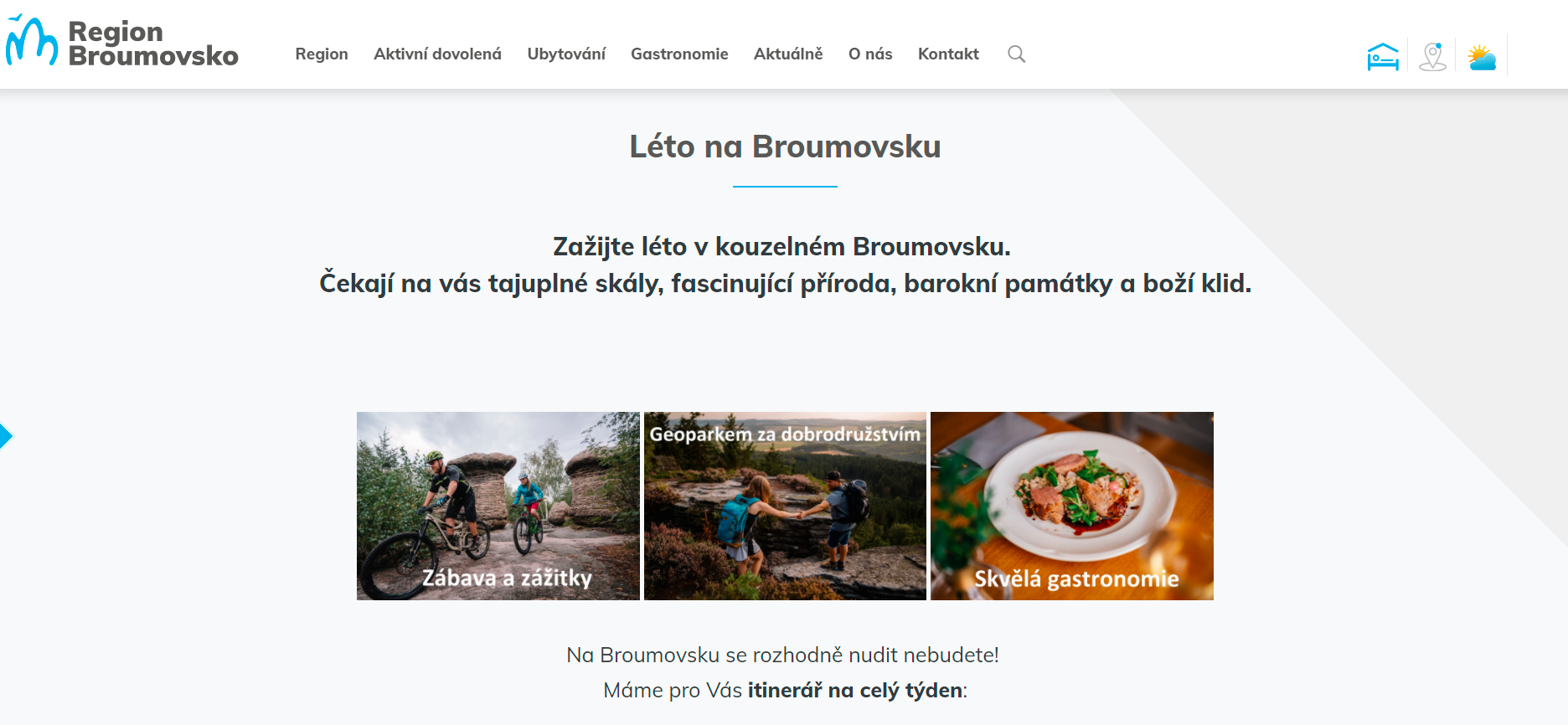Open the map pin icon
This screenshot has height=725, width=1568.
click(x=1432, y=56)
